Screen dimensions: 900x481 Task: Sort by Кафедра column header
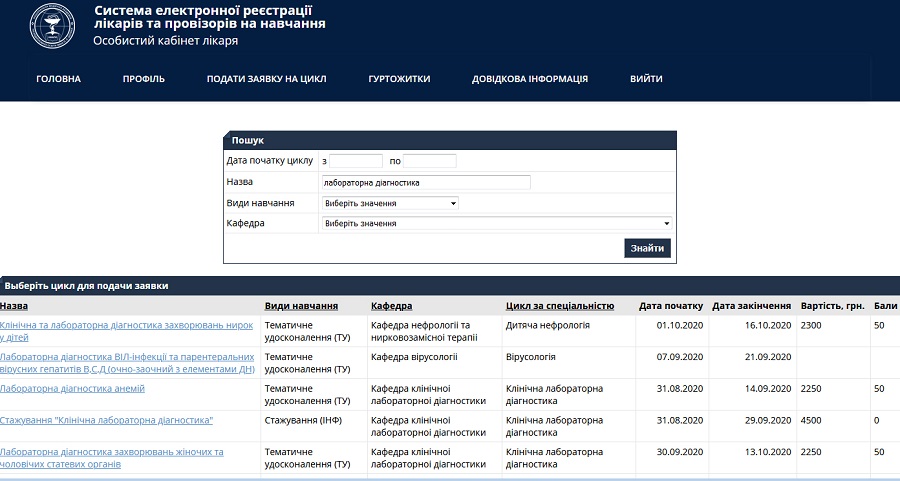click(x=391, y=306)
